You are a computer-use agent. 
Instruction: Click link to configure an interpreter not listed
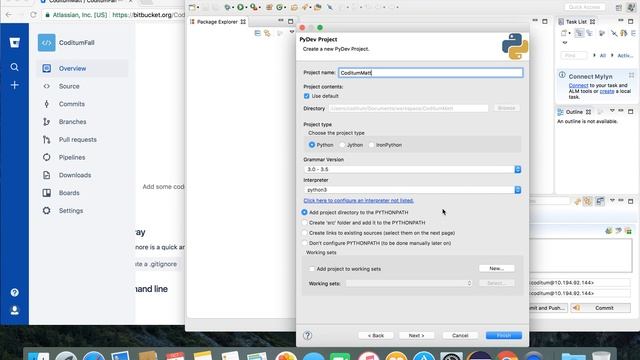(x=358, y=200)
